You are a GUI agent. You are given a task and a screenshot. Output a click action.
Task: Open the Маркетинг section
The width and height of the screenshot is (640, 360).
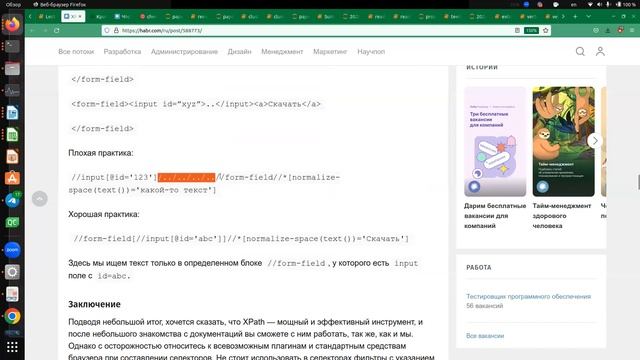tap(330, 51)
